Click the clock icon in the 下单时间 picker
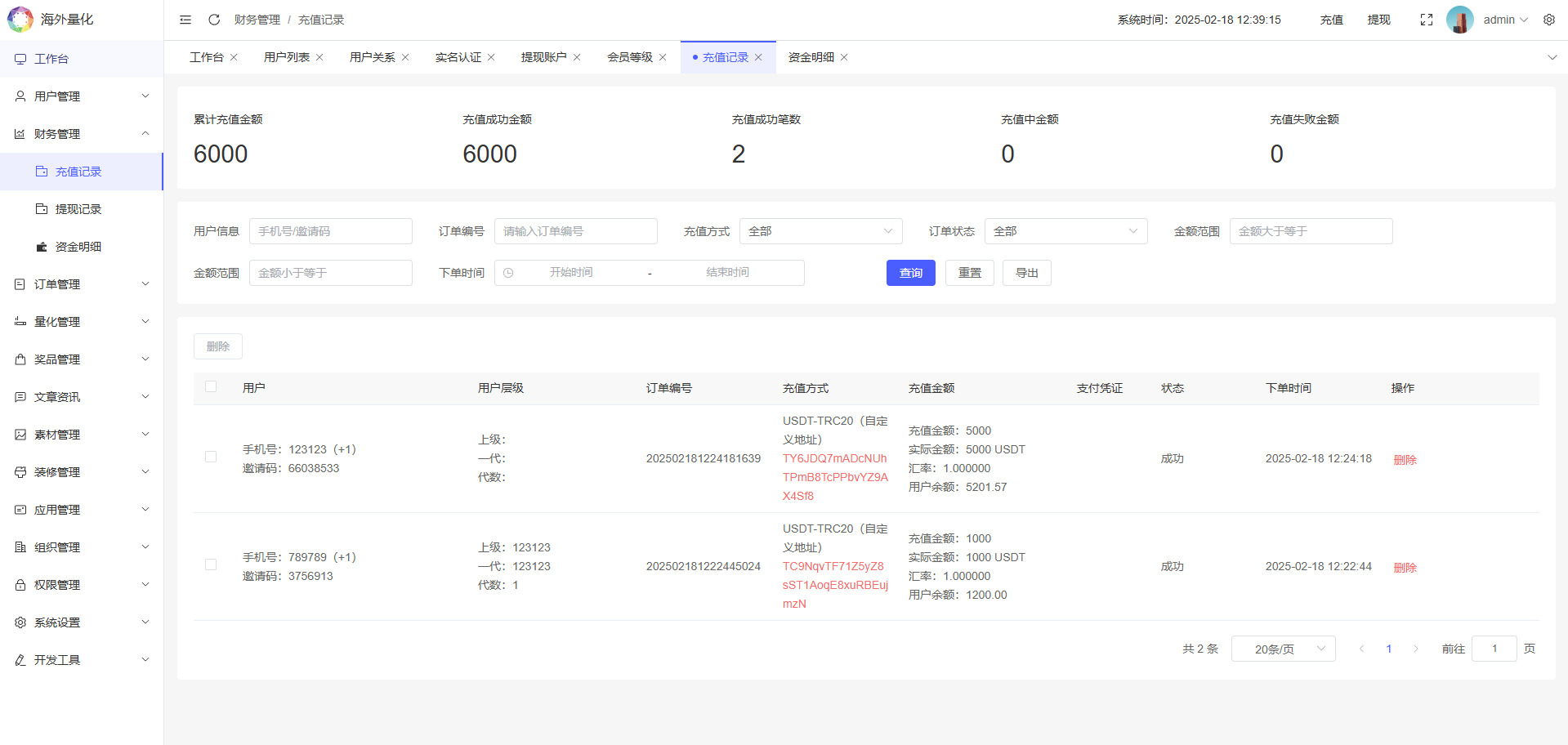The width and height of the screenshot is (1568, 745). [x=509, y=272]
